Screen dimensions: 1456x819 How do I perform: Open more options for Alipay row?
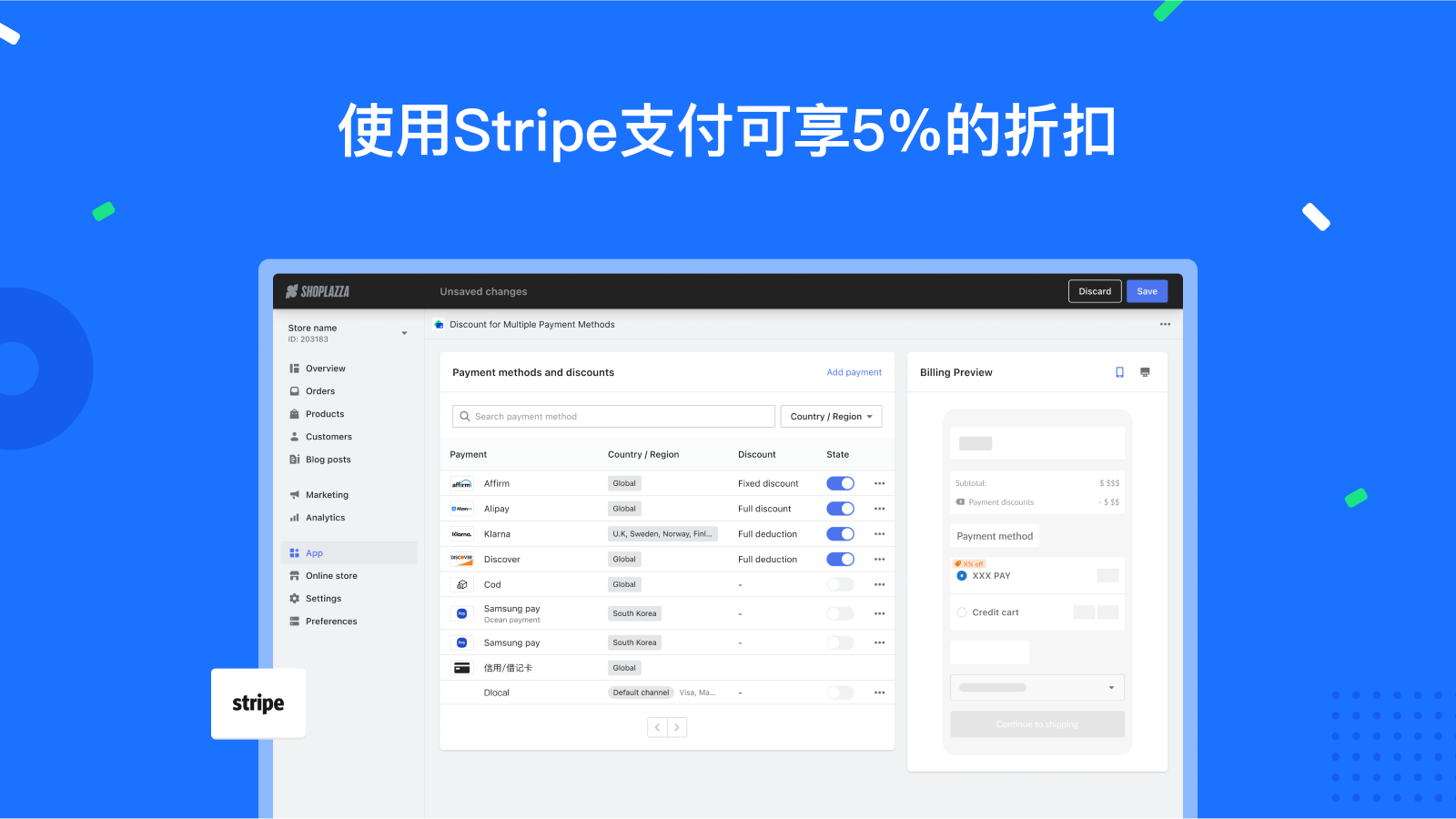(879, 509)
